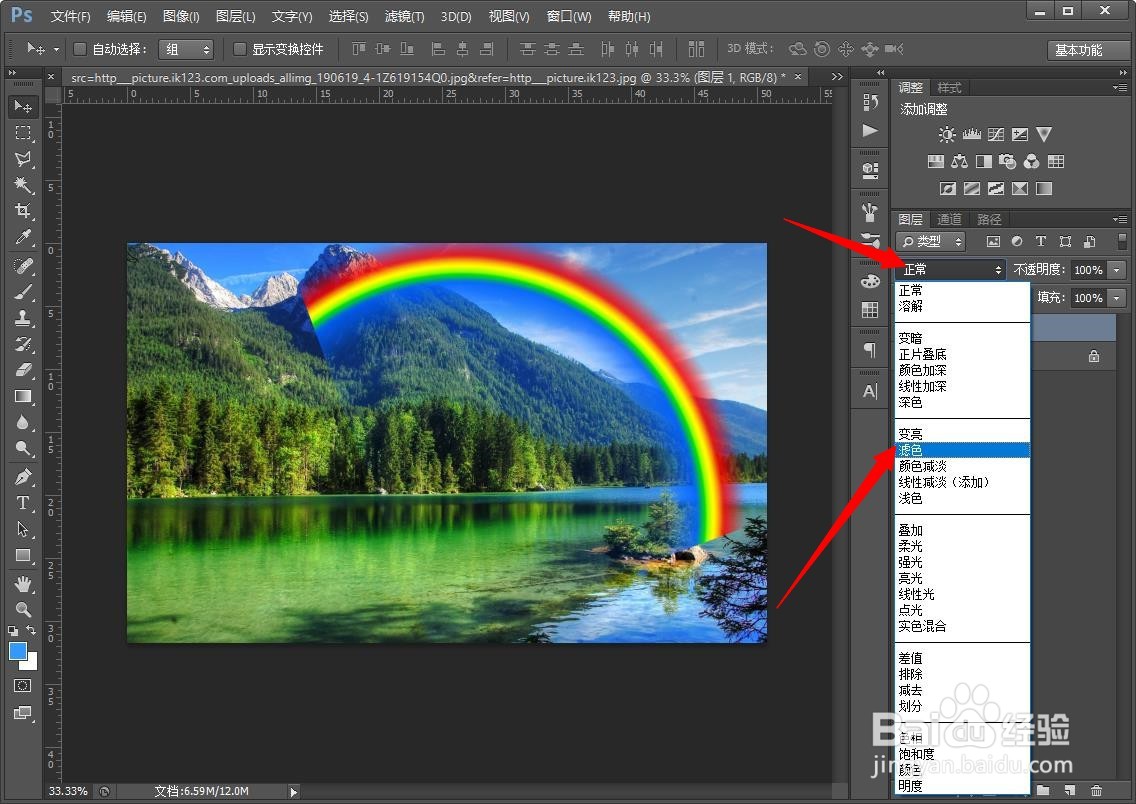Toggle pixel layer filter
Viewport: 1136px width, 804px height.
pyautogui.click(x=993, y=241)
